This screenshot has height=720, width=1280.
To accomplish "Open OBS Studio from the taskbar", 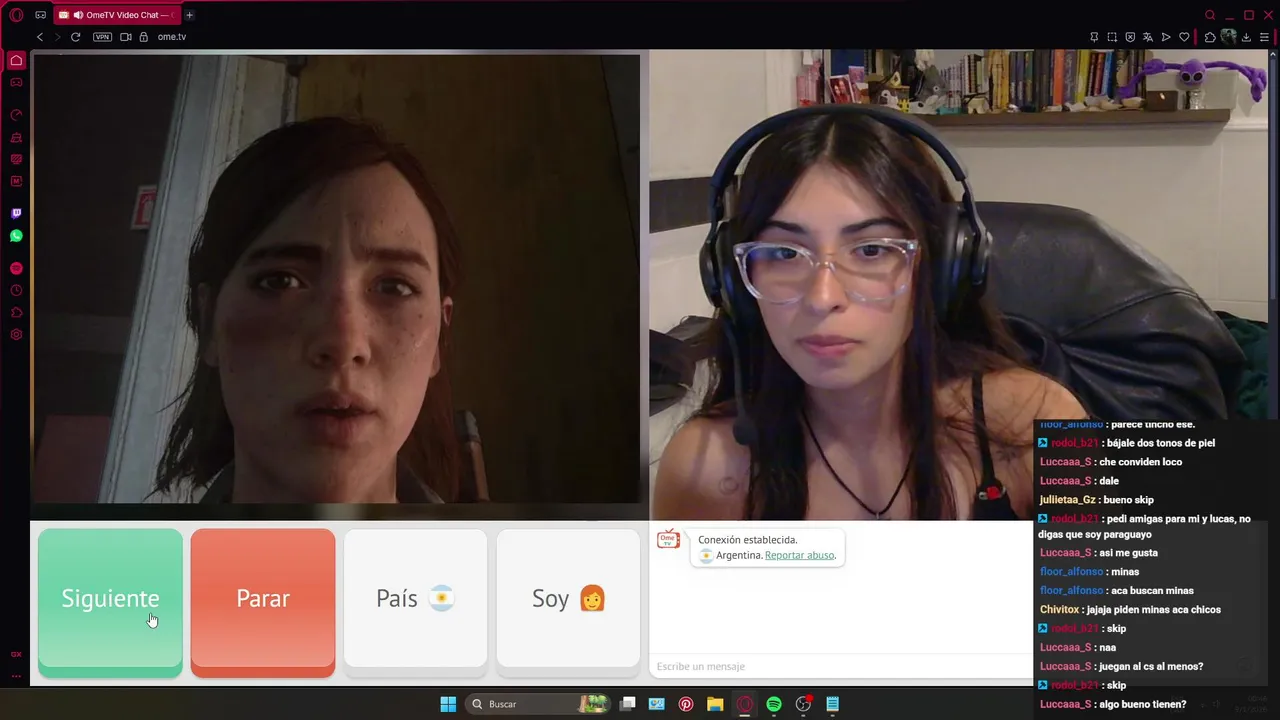I will click(x=803, y=704).
